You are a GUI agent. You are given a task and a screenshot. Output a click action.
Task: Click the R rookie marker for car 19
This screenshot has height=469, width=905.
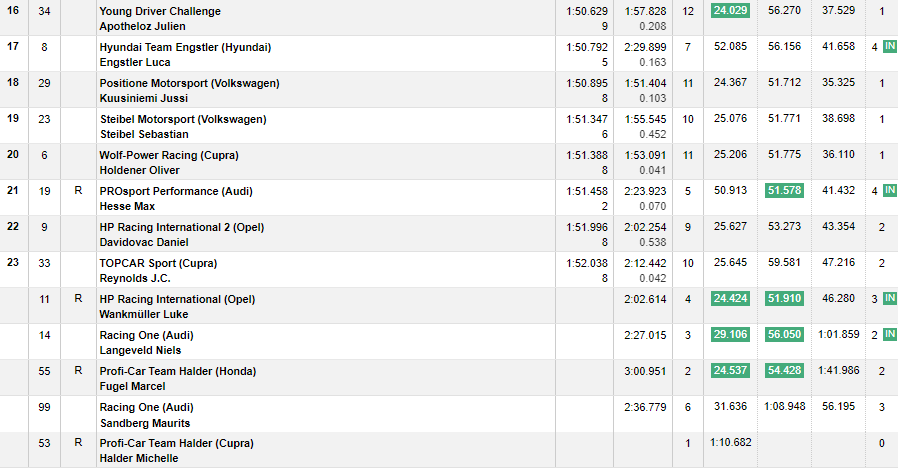78,190
